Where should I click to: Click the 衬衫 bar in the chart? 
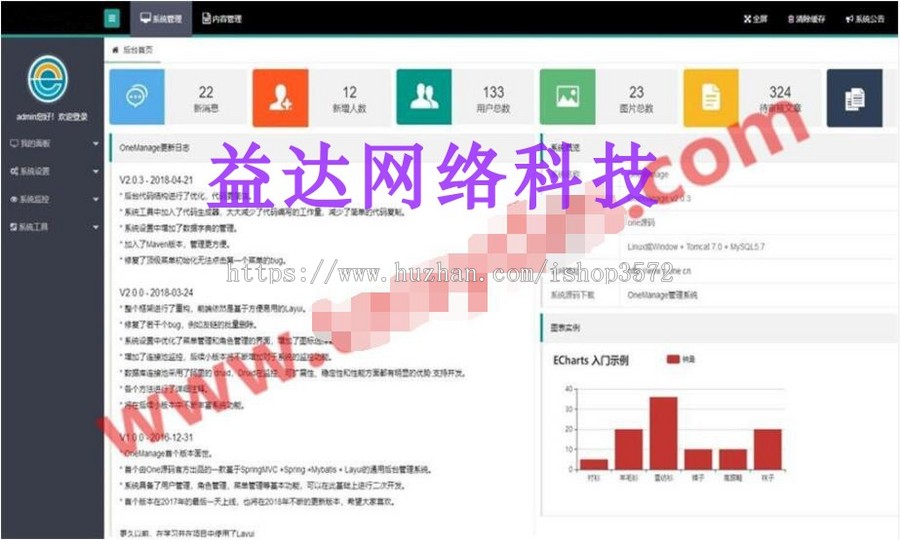pos(594,464)
